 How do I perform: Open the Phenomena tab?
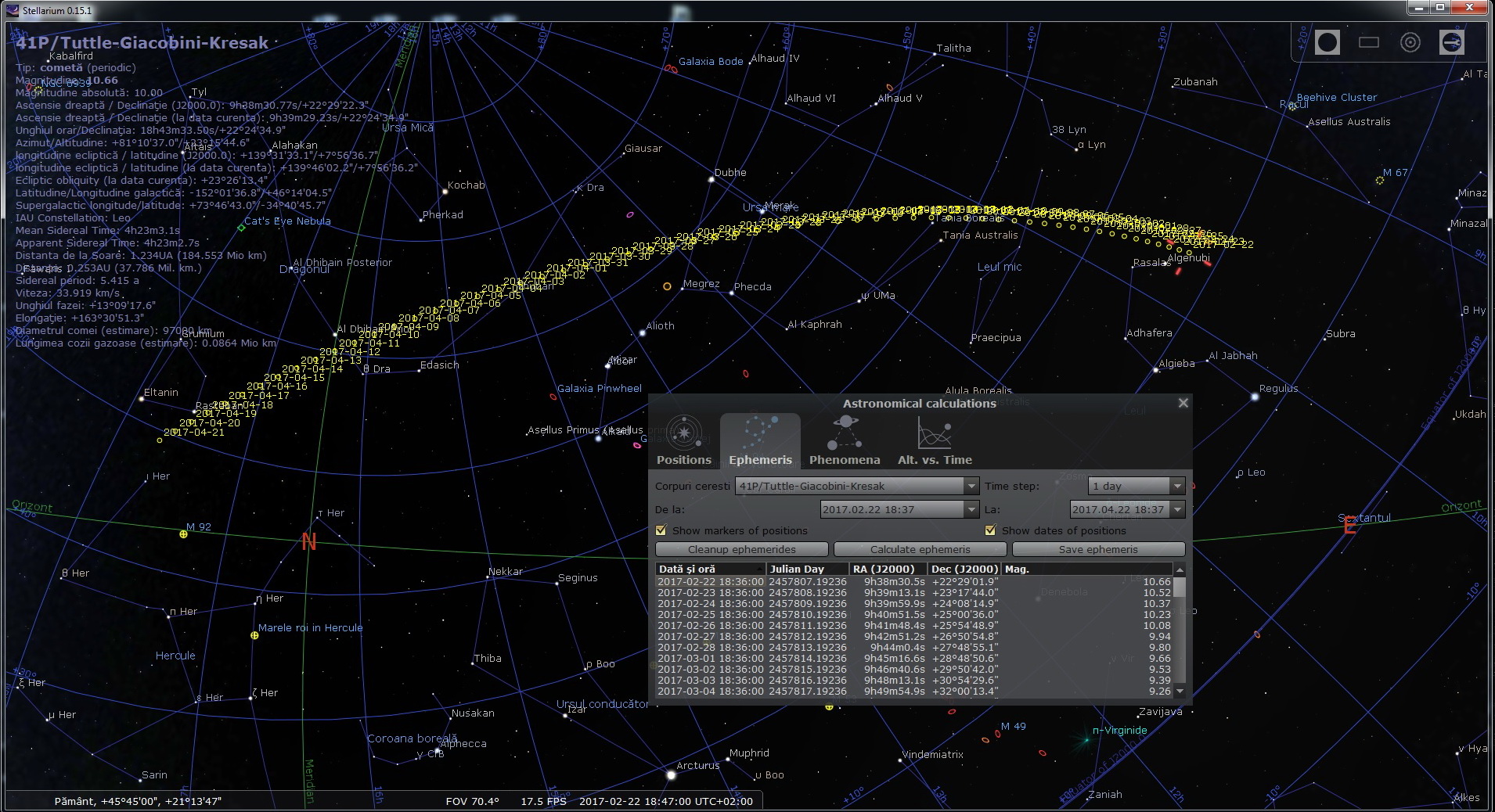pyautogui.click(x=845, y=441)
